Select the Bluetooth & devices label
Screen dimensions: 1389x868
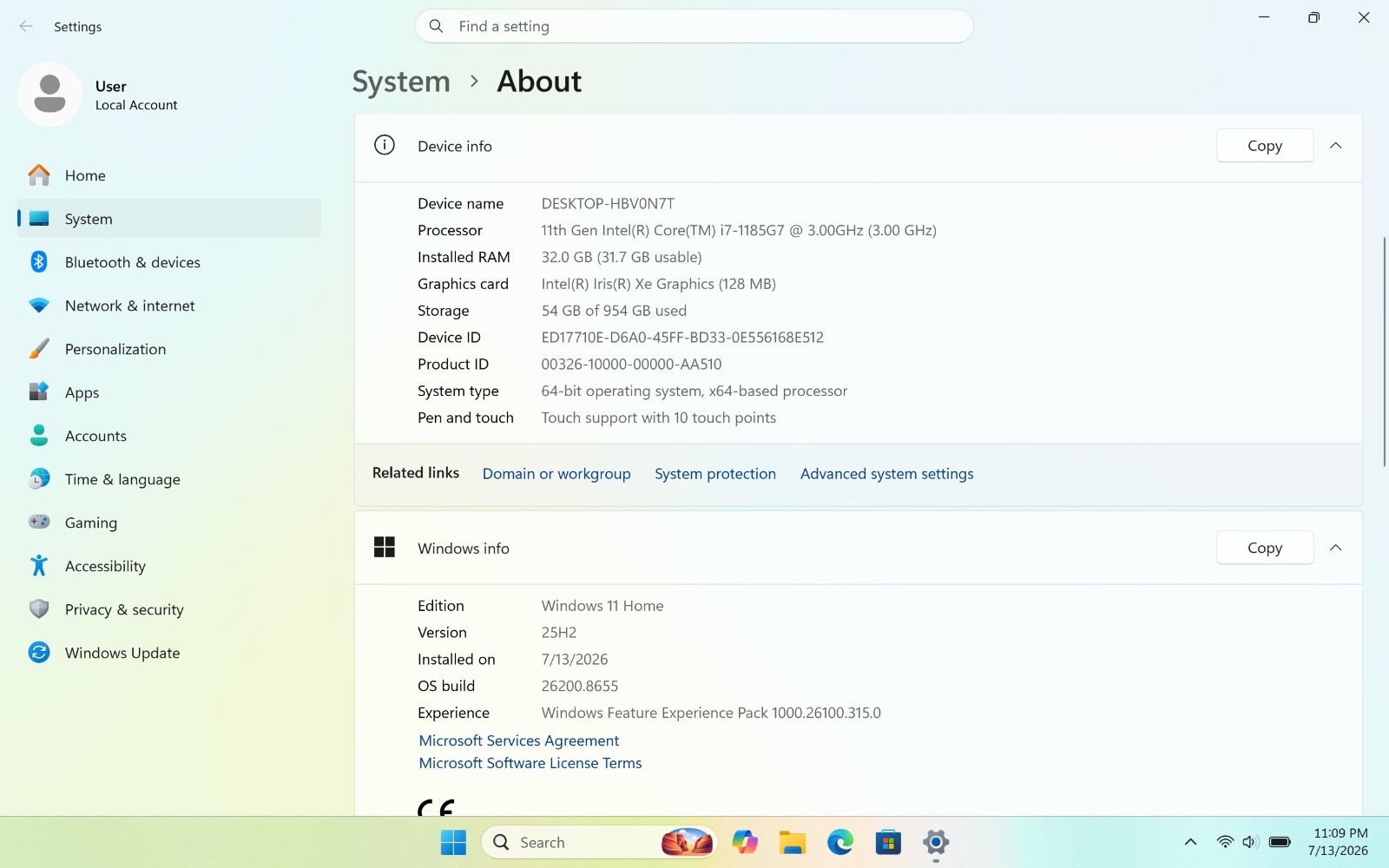click(x=133, y=262)
